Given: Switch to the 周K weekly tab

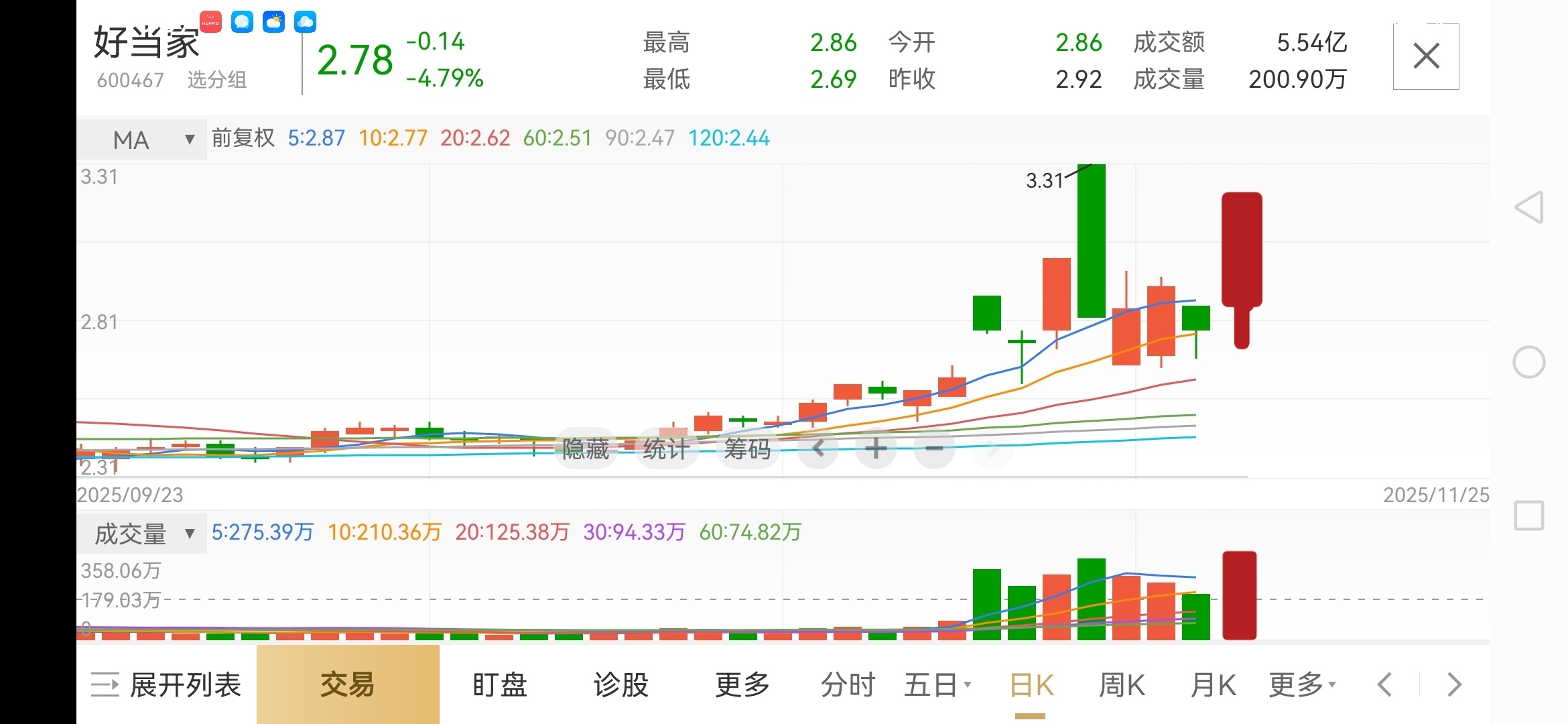Looking at the screenshot, I should tap(1122, 684).
